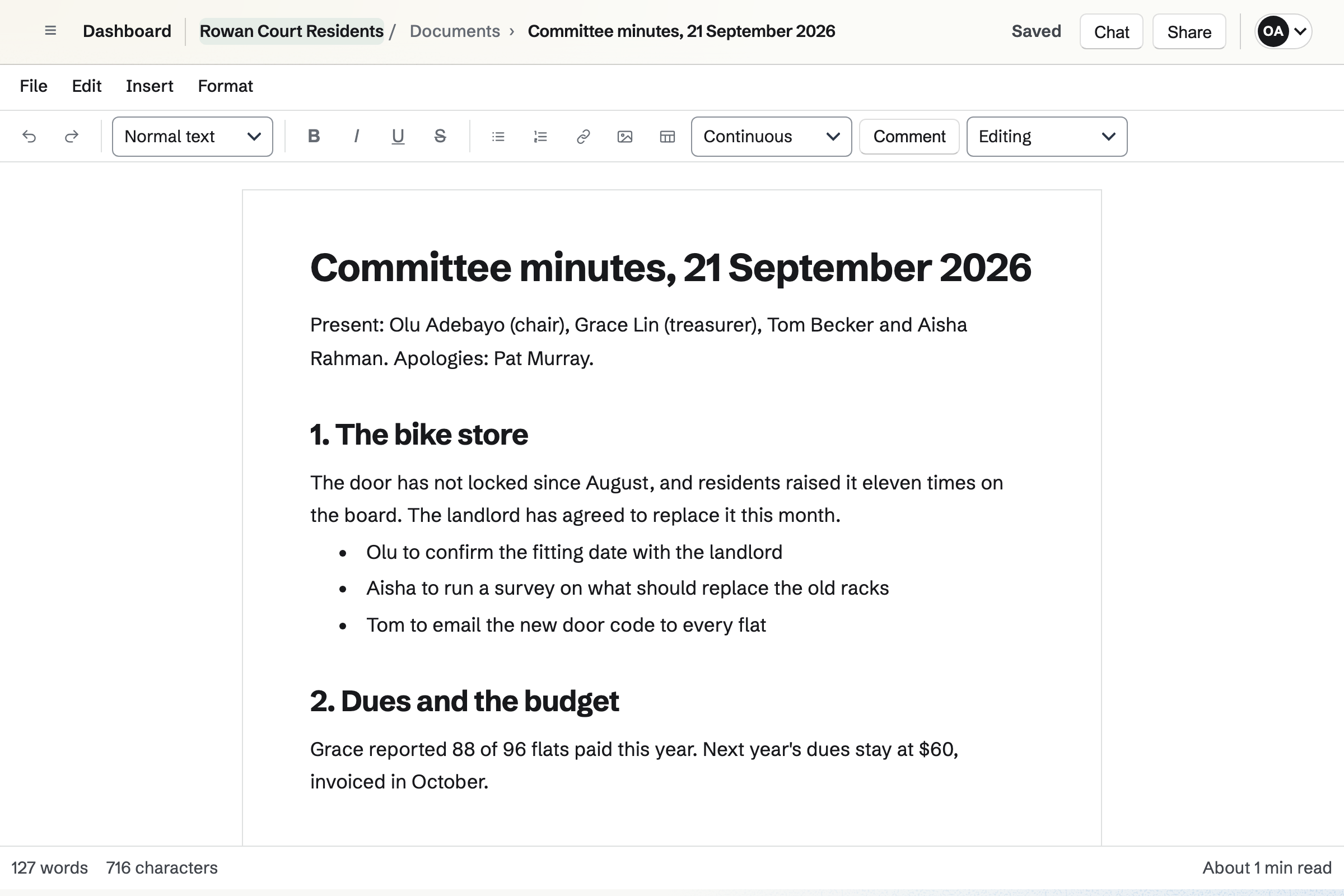Image resolution: width=1344 pixels, height=896 pixels.
Task: Click the '716 characters' status entry
Action: tap(162, 867)
